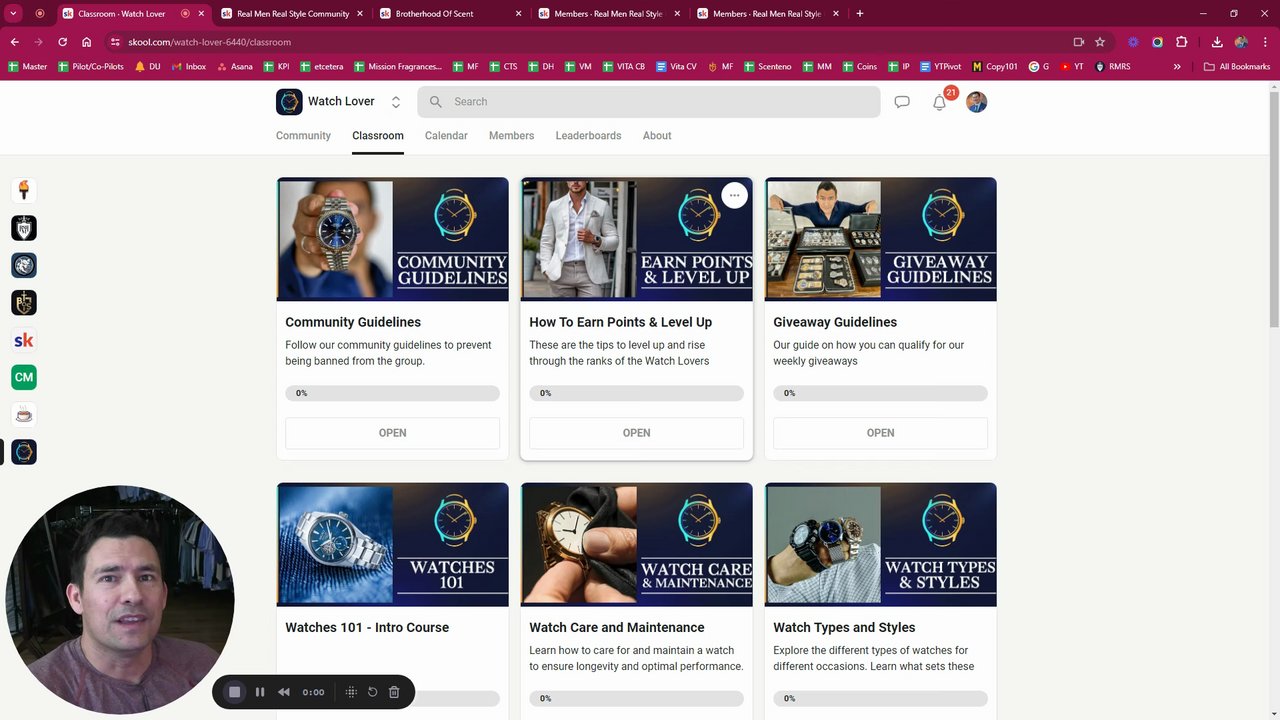Open the Copy101 bookmark

pyautogui.click(x=995, y=67)
